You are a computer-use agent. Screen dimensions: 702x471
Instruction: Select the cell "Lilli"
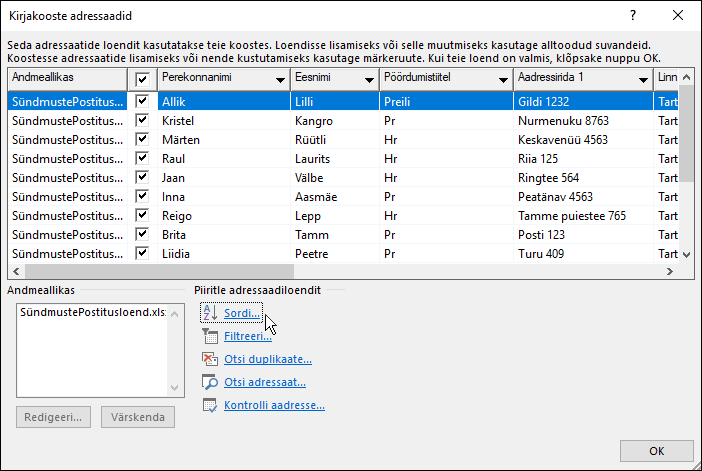tap(335, 102)
